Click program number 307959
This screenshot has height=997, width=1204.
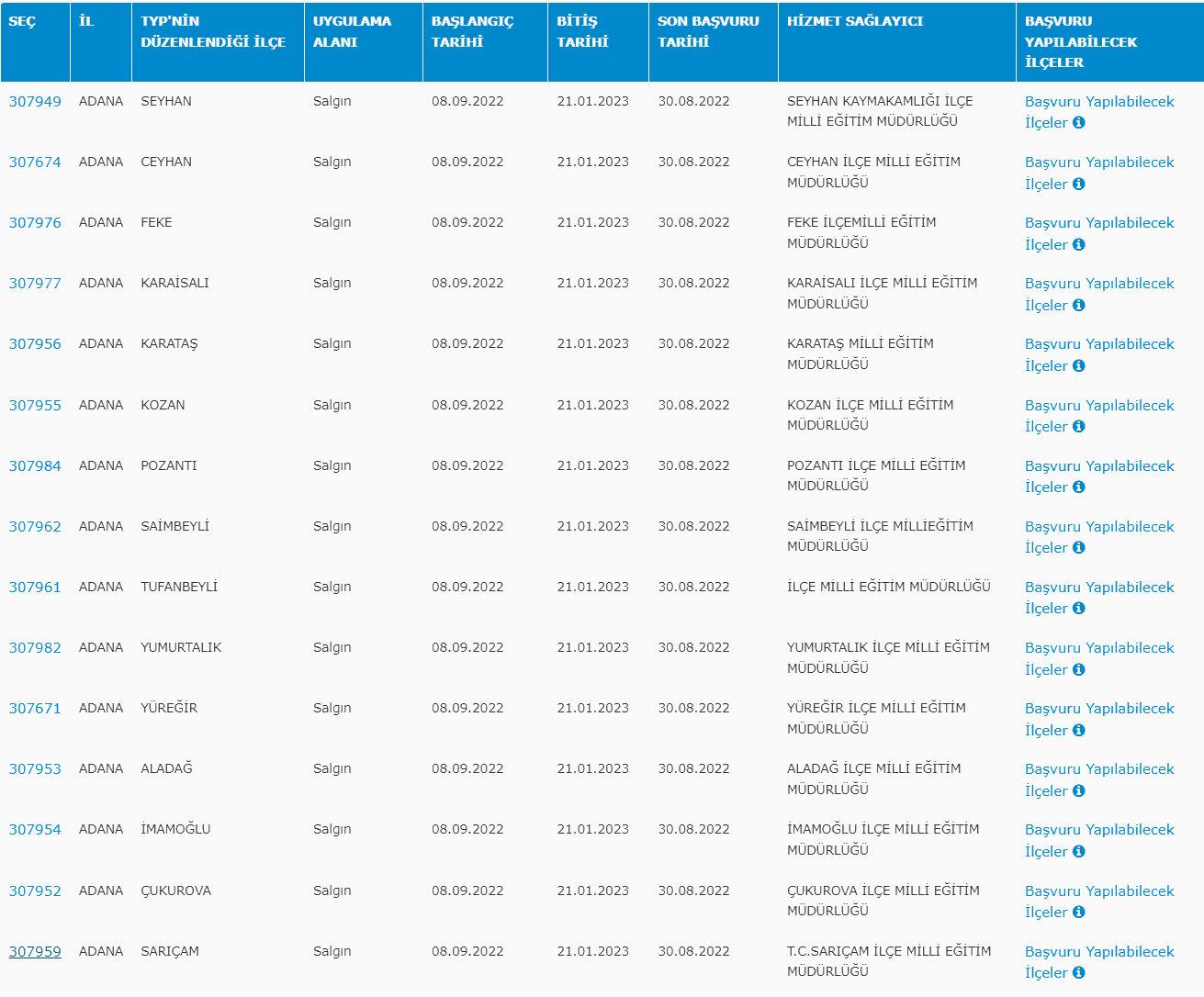point(35,952)
